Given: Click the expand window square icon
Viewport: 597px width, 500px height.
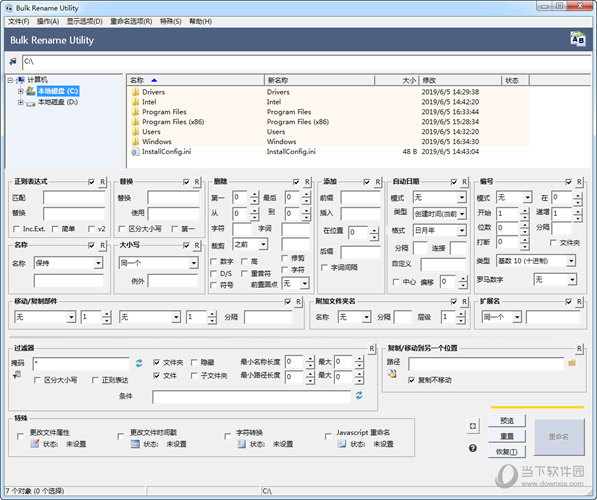Looking at the screenshot, I should [472, 426].
